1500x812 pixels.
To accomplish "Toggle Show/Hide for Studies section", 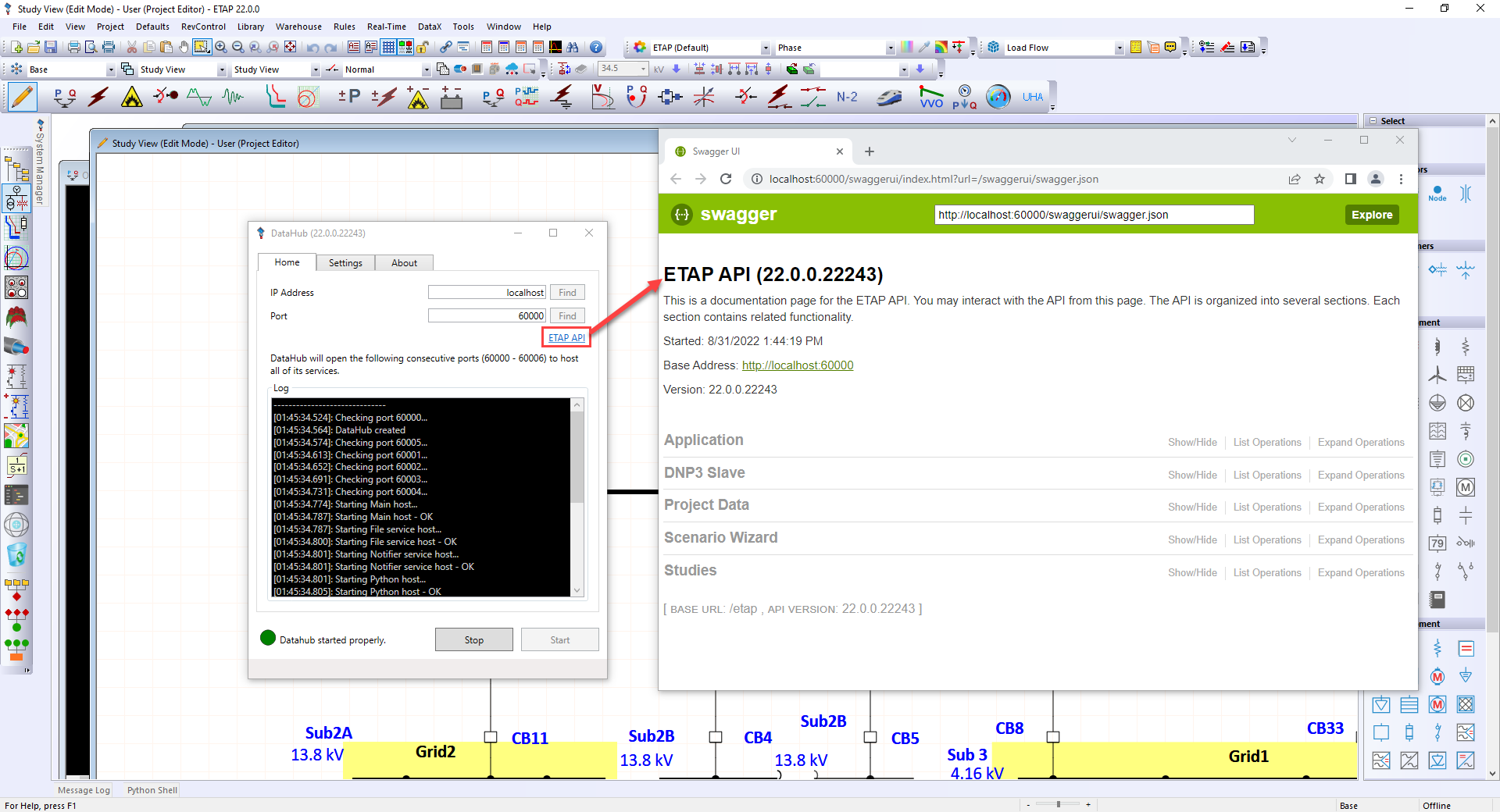I will (1192, 572).
